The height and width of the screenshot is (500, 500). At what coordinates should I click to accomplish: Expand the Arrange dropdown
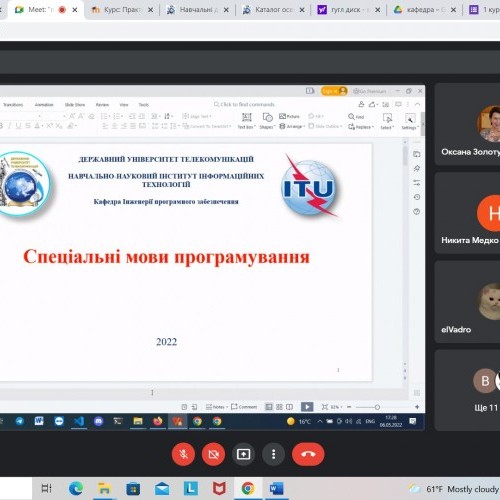[x=292, y=126]
